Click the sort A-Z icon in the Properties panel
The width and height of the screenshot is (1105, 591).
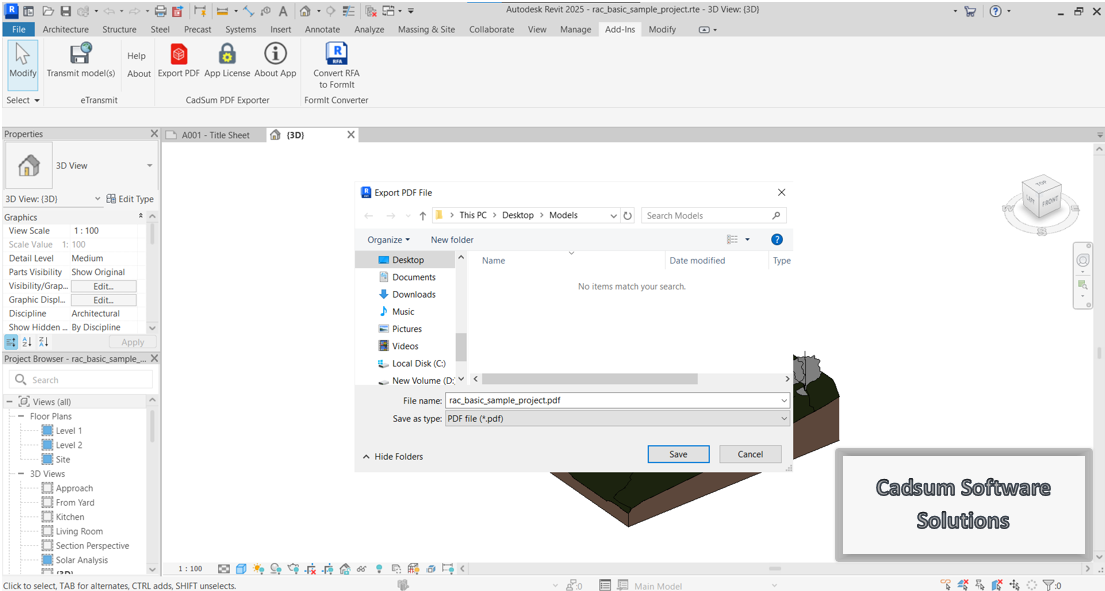(27, 342)
